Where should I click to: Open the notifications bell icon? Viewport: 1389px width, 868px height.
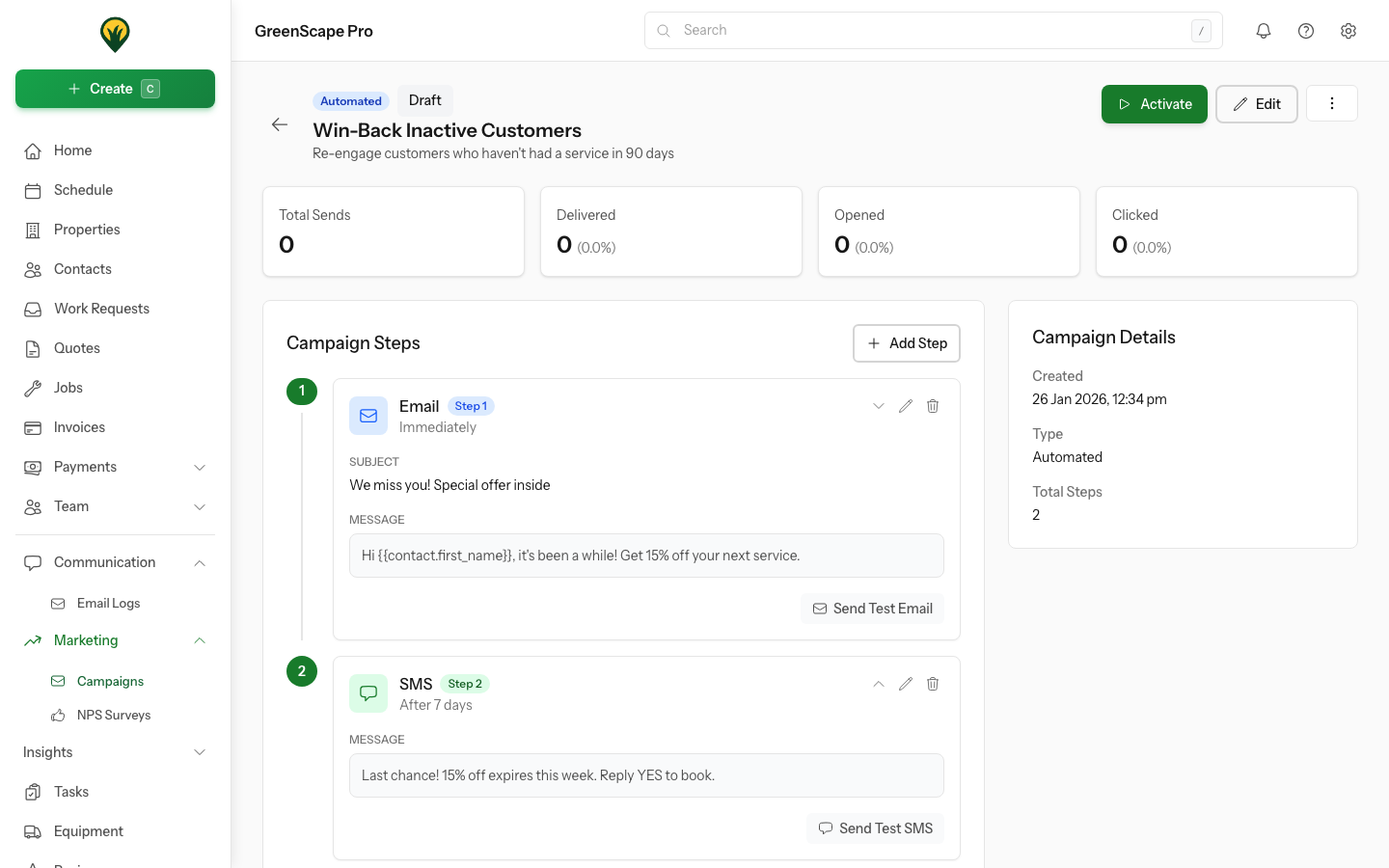[1263, 30]
